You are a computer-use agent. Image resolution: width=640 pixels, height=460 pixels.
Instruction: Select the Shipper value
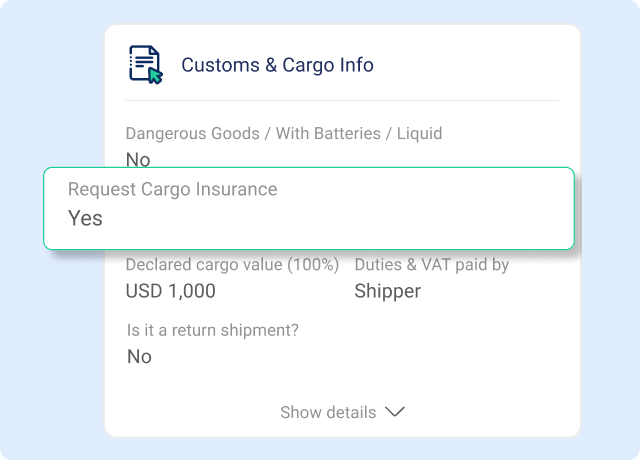387,292
